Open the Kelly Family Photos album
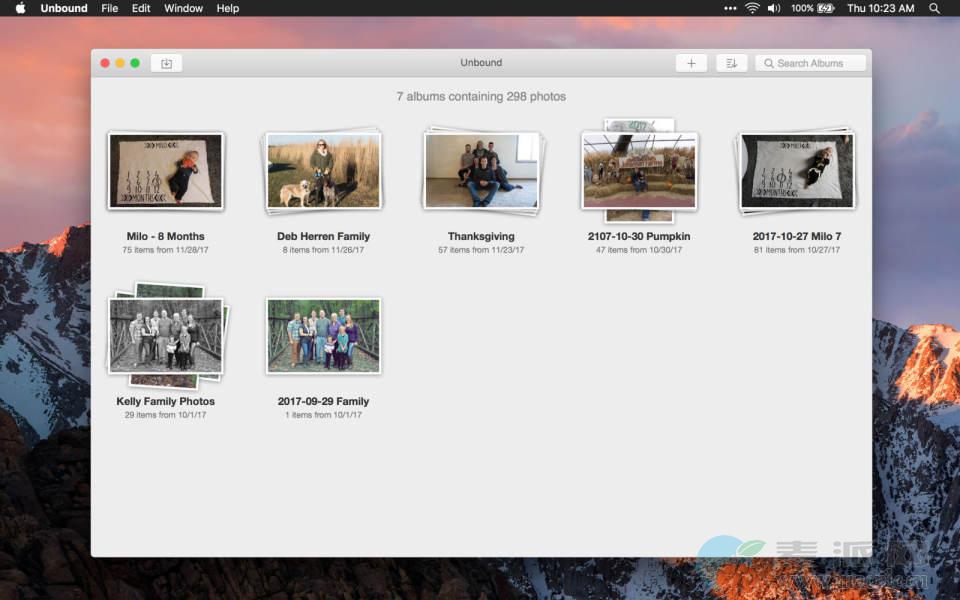The image size is (960, 600). [x=166, y=335]
